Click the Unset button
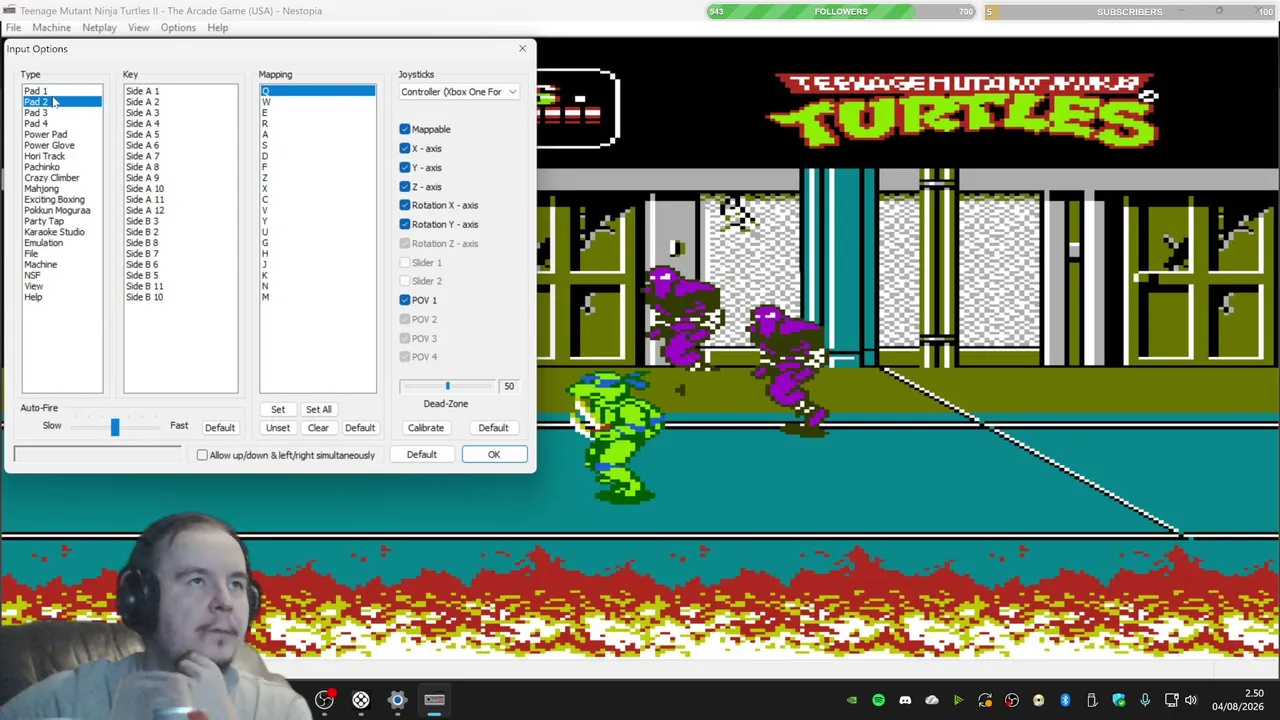The image size is (1280, 720). (x=278, y=428)
